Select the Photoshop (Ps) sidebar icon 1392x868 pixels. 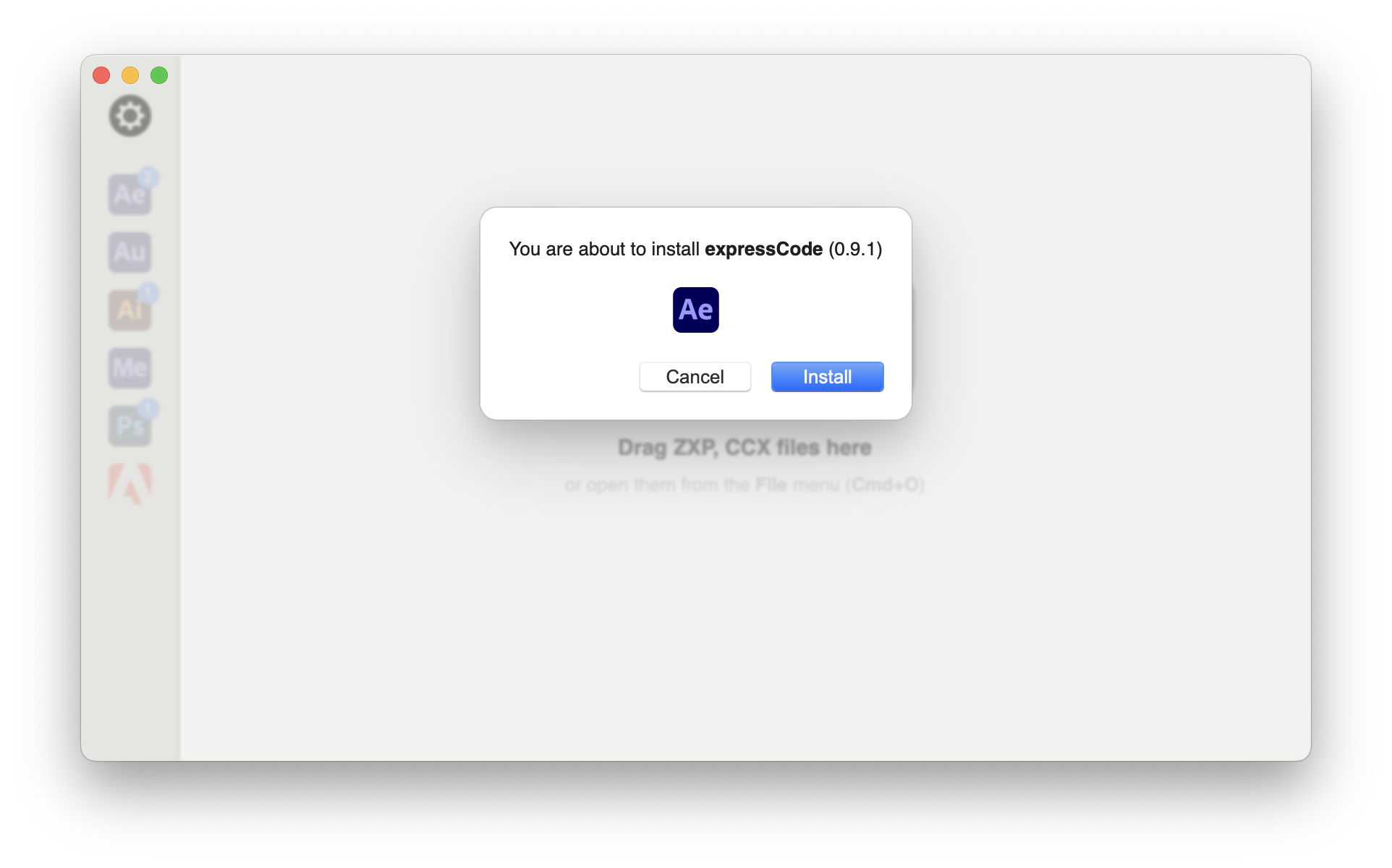point(130,425)
